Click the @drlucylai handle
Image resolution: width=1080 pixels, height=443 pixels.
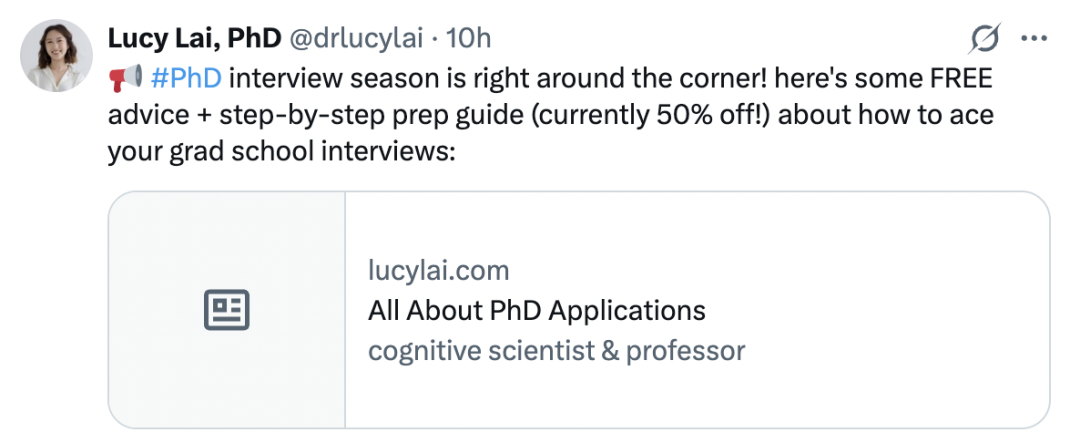click(x=355, y=39)
